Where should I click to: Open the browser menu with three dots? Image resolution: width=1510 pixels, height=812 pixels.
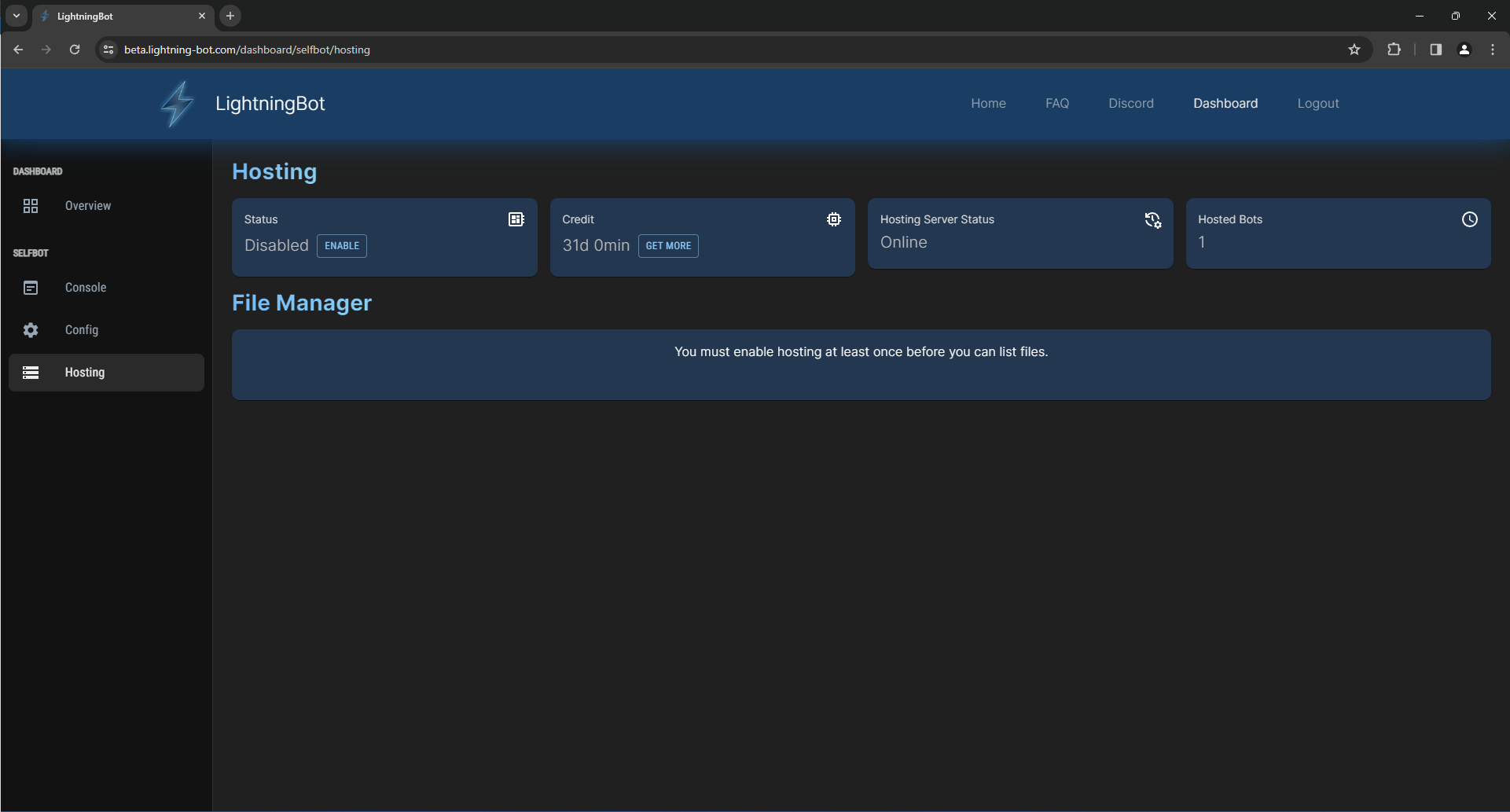(1492, 50)
